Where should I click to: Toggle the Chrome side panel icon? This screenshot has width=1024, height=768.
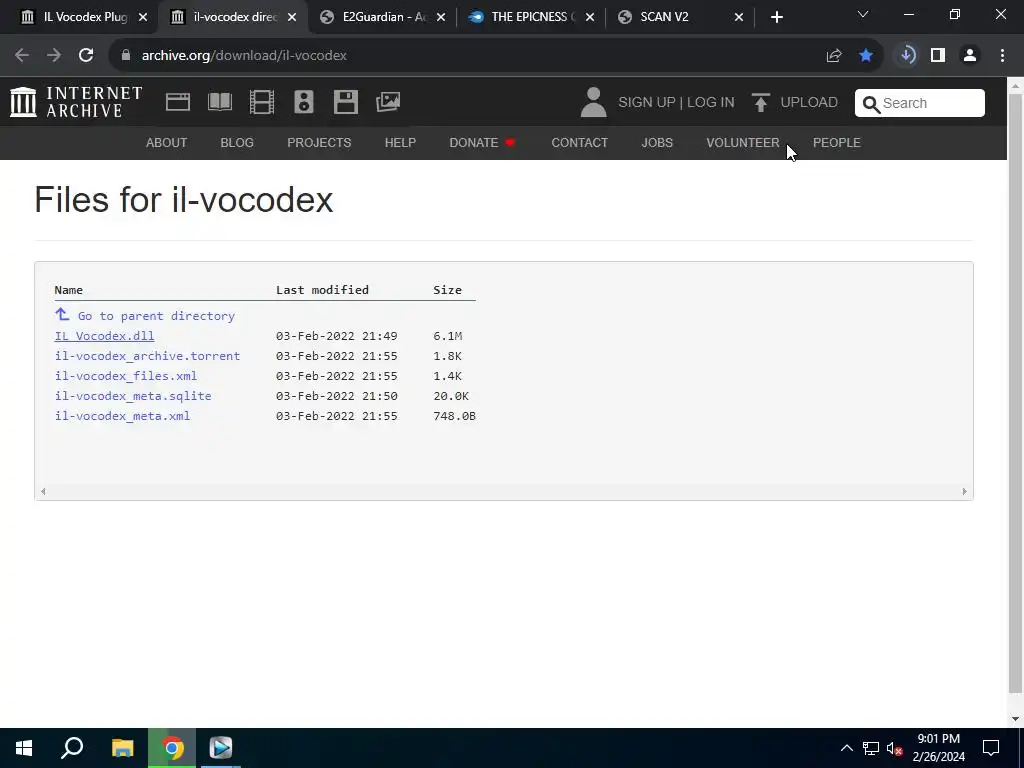pos(938,56)
